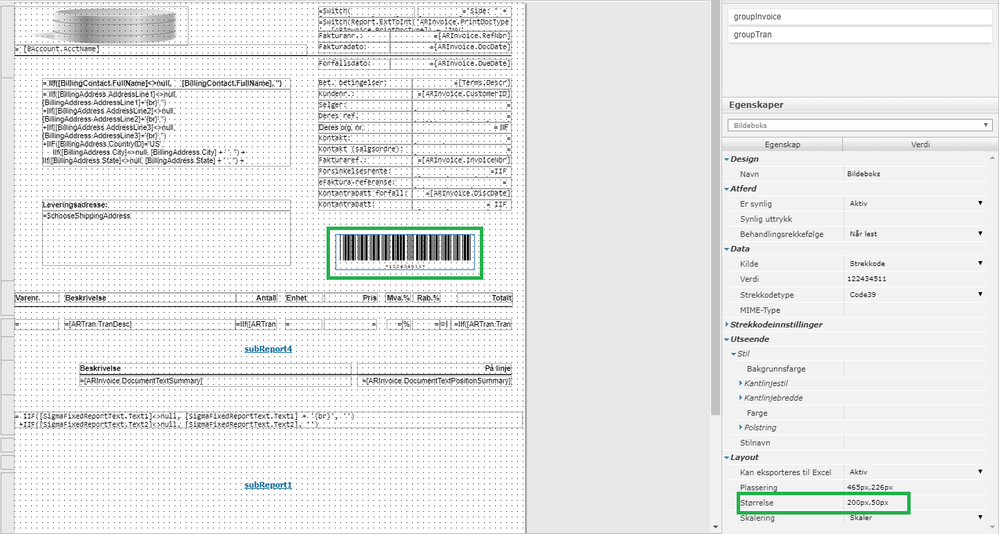The image size is (999, 534).
Task: Edit the Navn value Bildeboks
Action: [x=916, y=174]
